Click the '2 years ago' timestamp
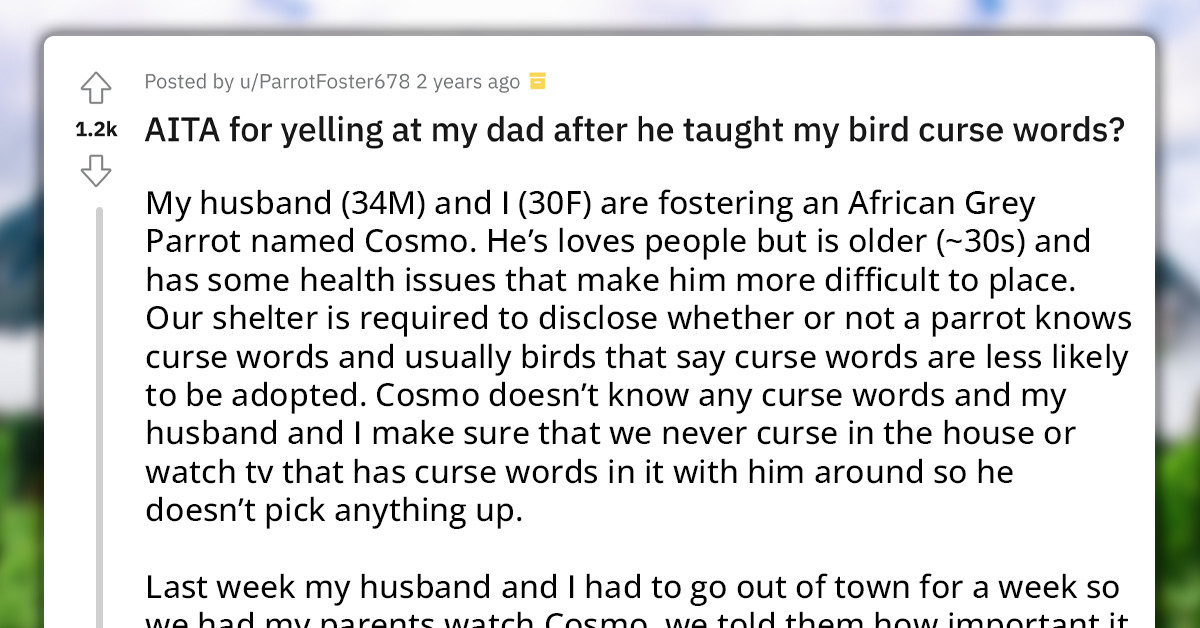The image size is (1200, 628). click(468, 81)
